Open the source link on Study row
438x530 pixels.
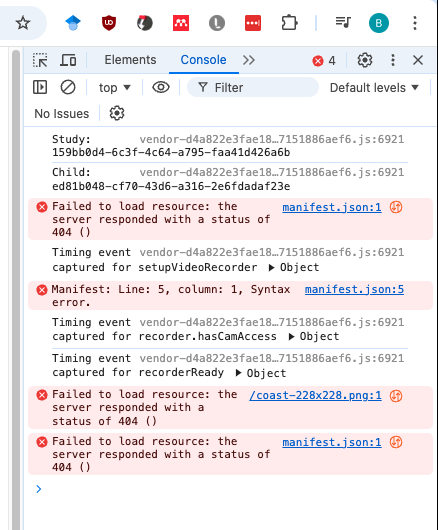[x=272, y=139]
